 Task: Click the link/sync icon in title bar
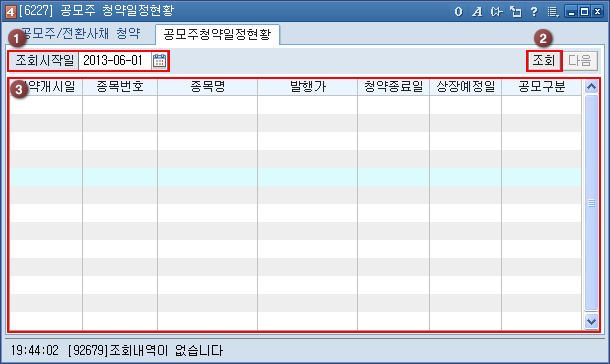point(496,12)
